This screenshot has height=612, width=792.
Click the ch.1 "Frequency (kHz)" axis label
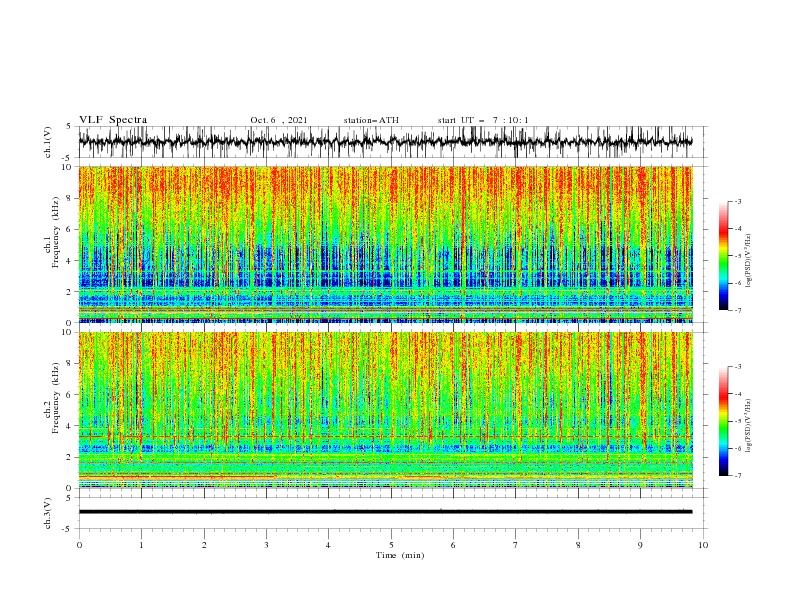(x=56, y=232)
